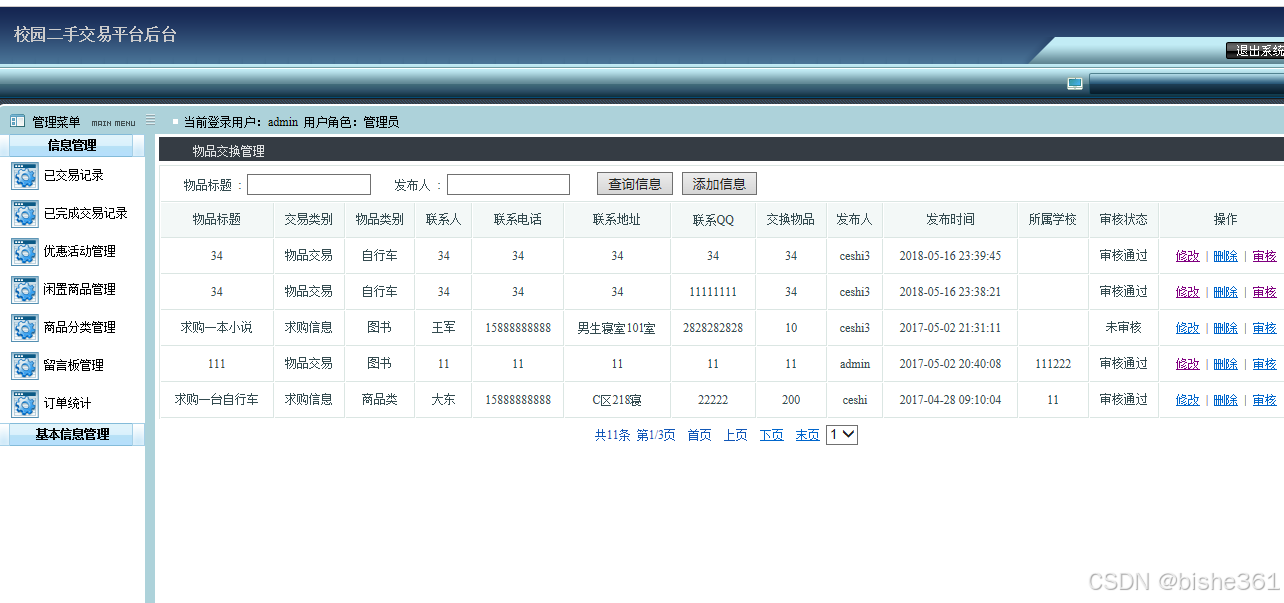Screen dimensions: 1284x603
Task: Click 删除 for the 11111111 QQ row
Action: coord(1225,292)
